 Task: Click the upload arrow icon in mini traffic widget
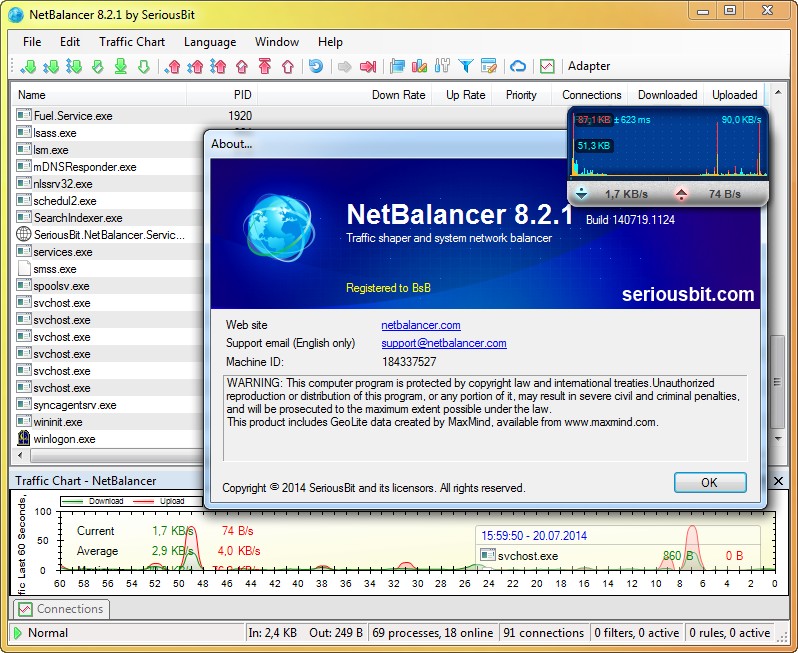pyautogui.click(x=681, y=194)
